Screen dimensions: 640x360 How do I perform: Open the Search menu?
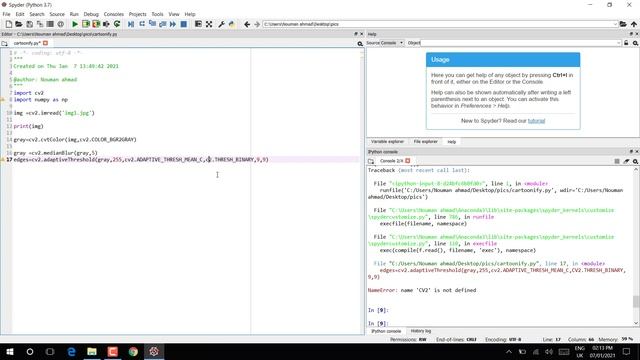pyautogui.click(x=37, y=14)
